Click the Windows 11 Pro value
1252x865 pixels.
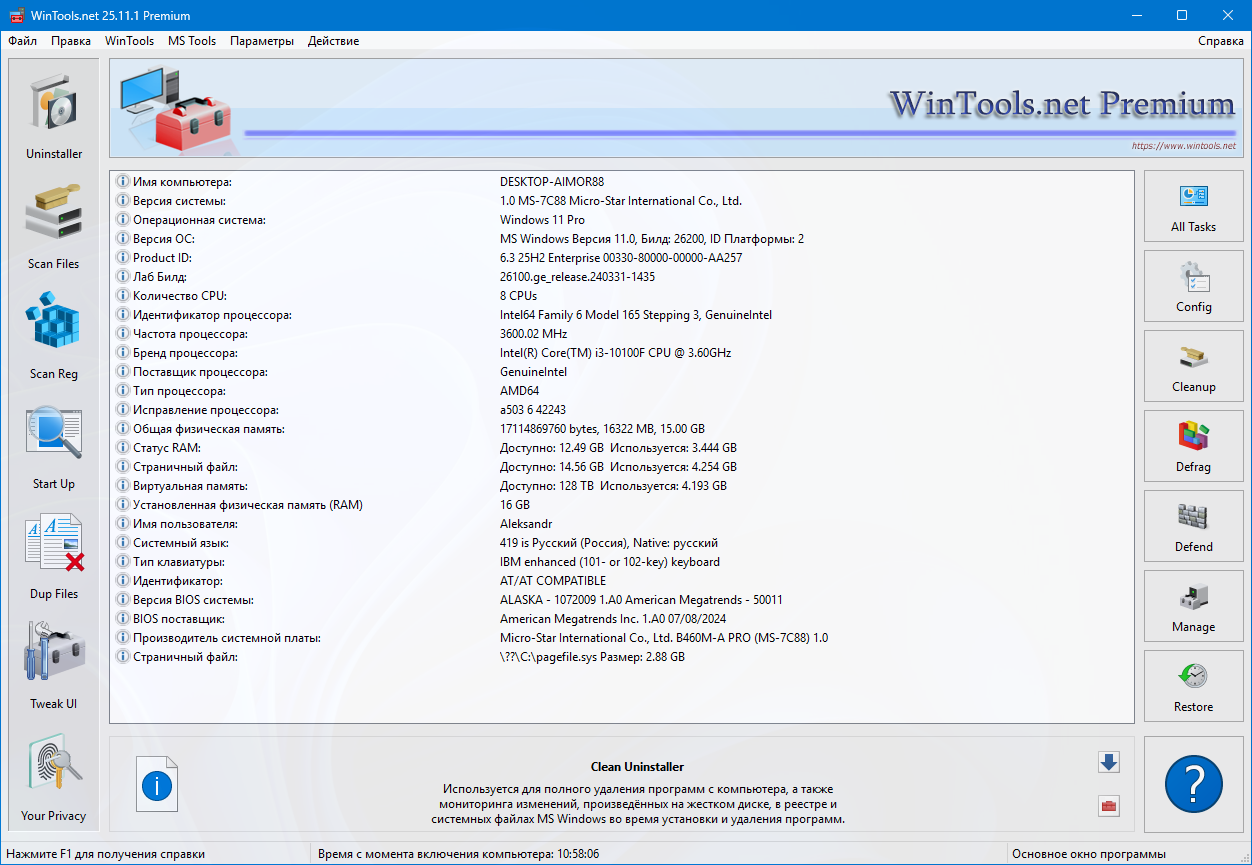pos(543,220)
